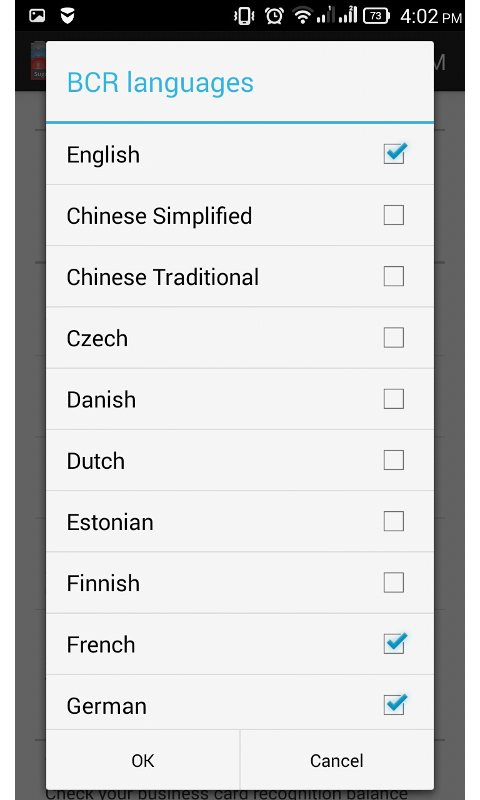This screenshot has width=480, height=800.
Task: Tick the Dutch checkbox
Action: click(x=394, y=460)
